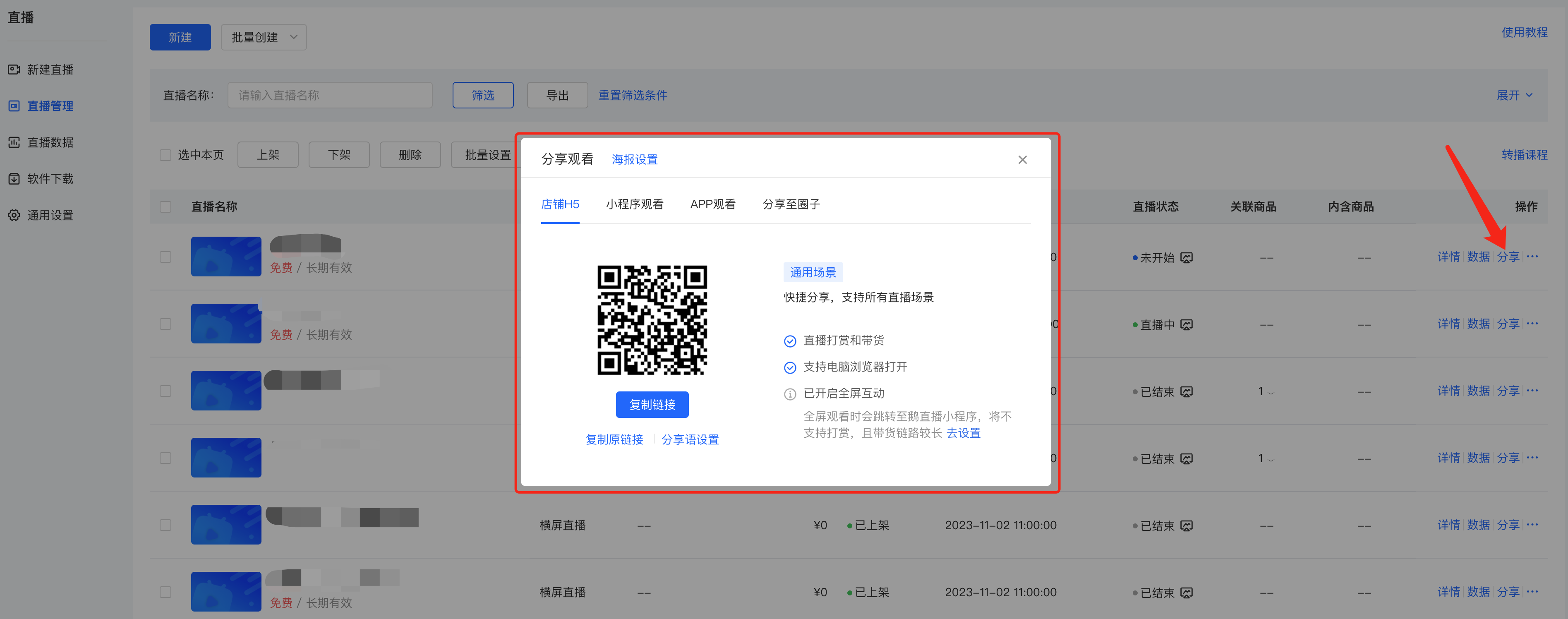
Task: Switch to the 小程序观看 tab
Action: (x=634, y=204)
